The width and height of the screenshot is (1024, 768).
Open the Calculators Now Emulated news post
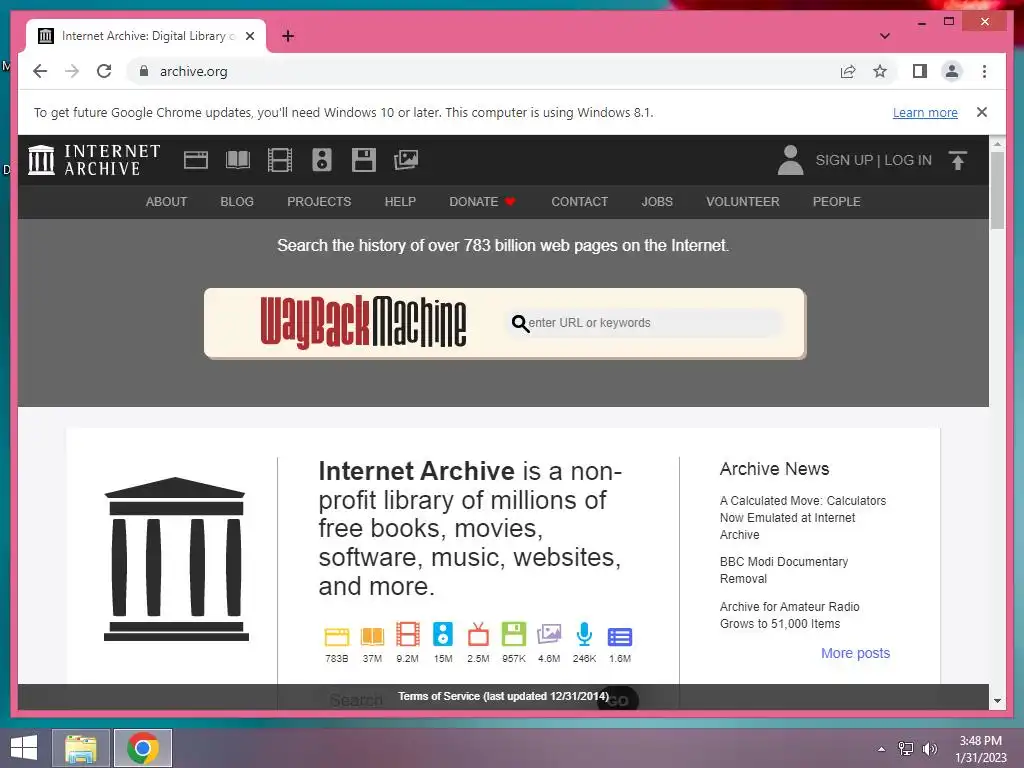coord(803,518)
